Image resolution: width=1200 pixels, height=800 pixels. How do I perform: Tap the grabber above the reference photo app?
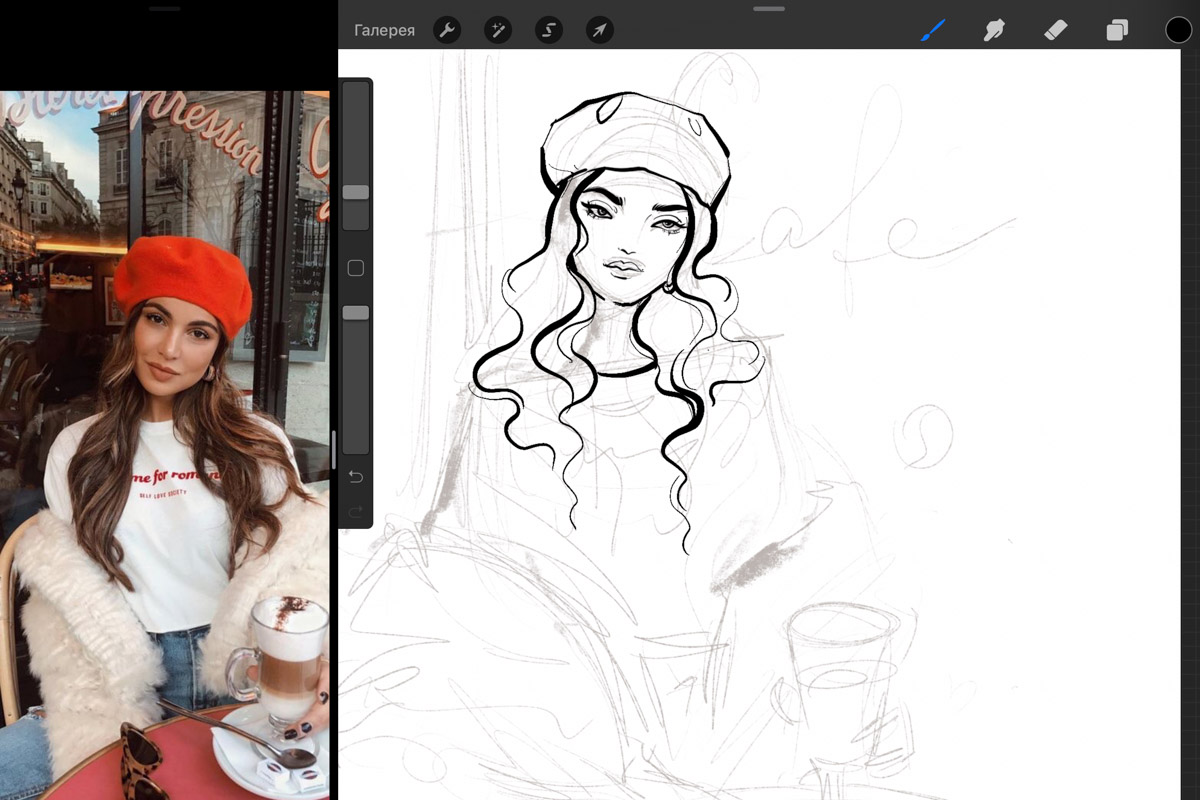click(166, 8)
